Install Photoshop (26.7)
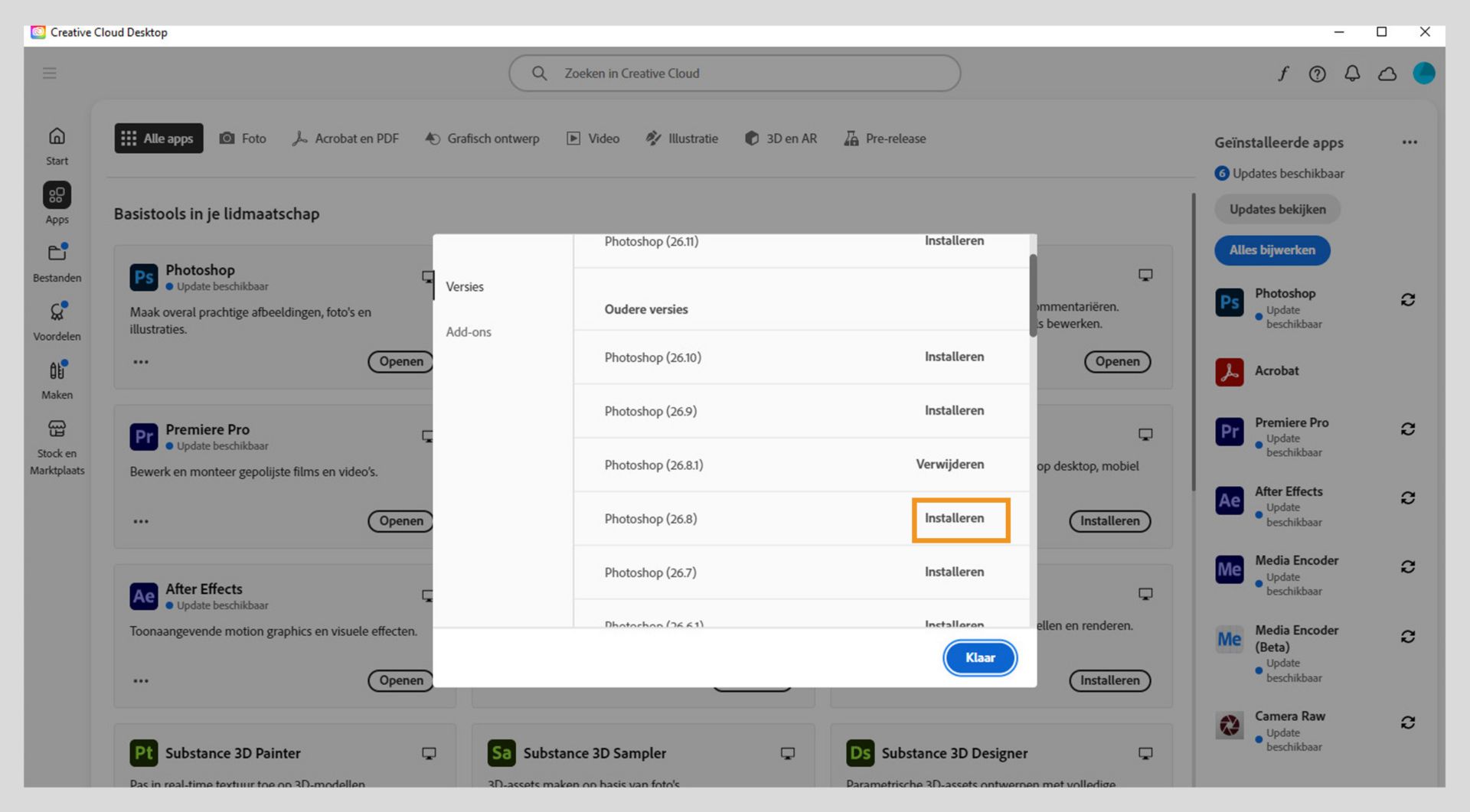Image resolution: width=1470 pixels, height=812 pixels. 954,572
